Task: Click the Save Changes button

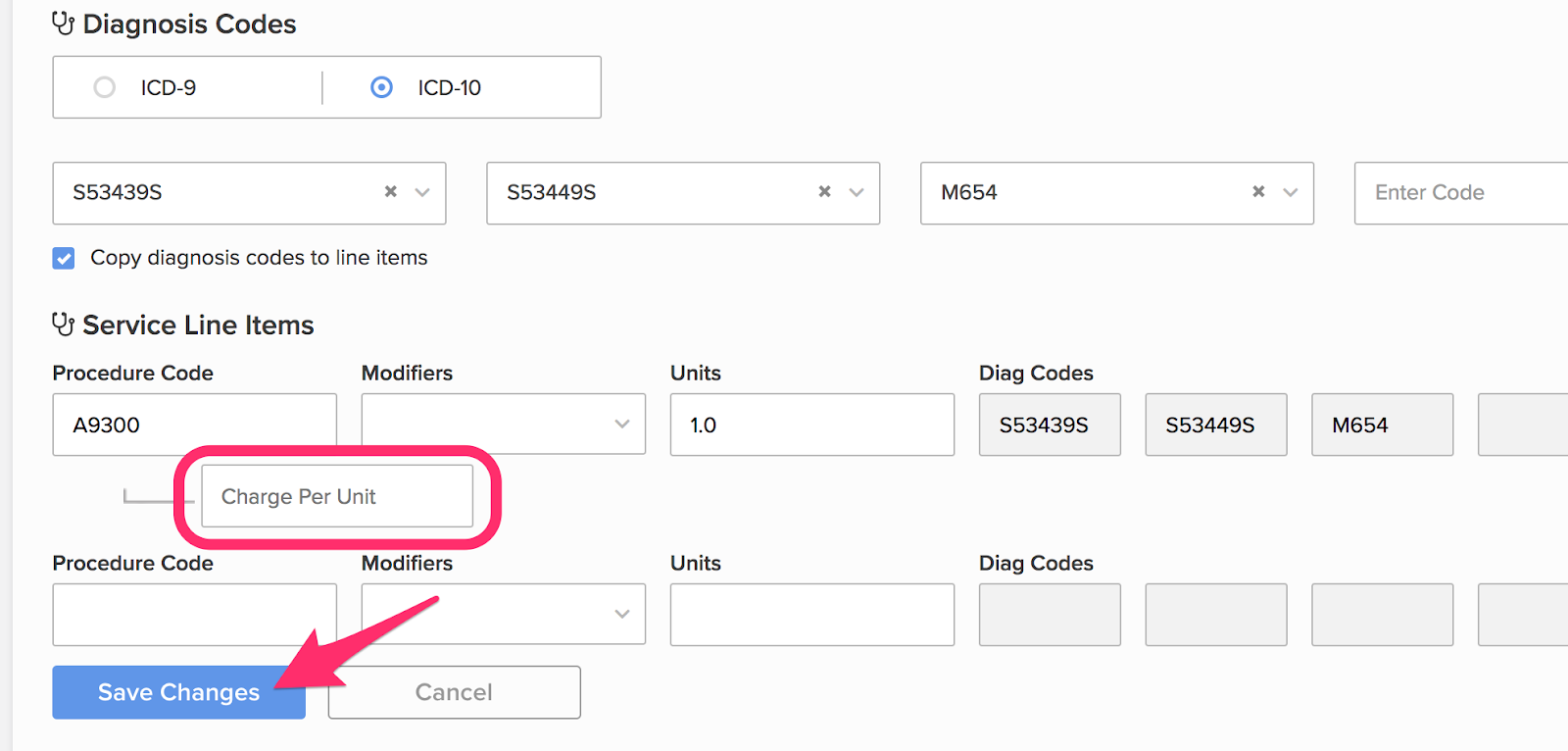Action: [178, 692]
